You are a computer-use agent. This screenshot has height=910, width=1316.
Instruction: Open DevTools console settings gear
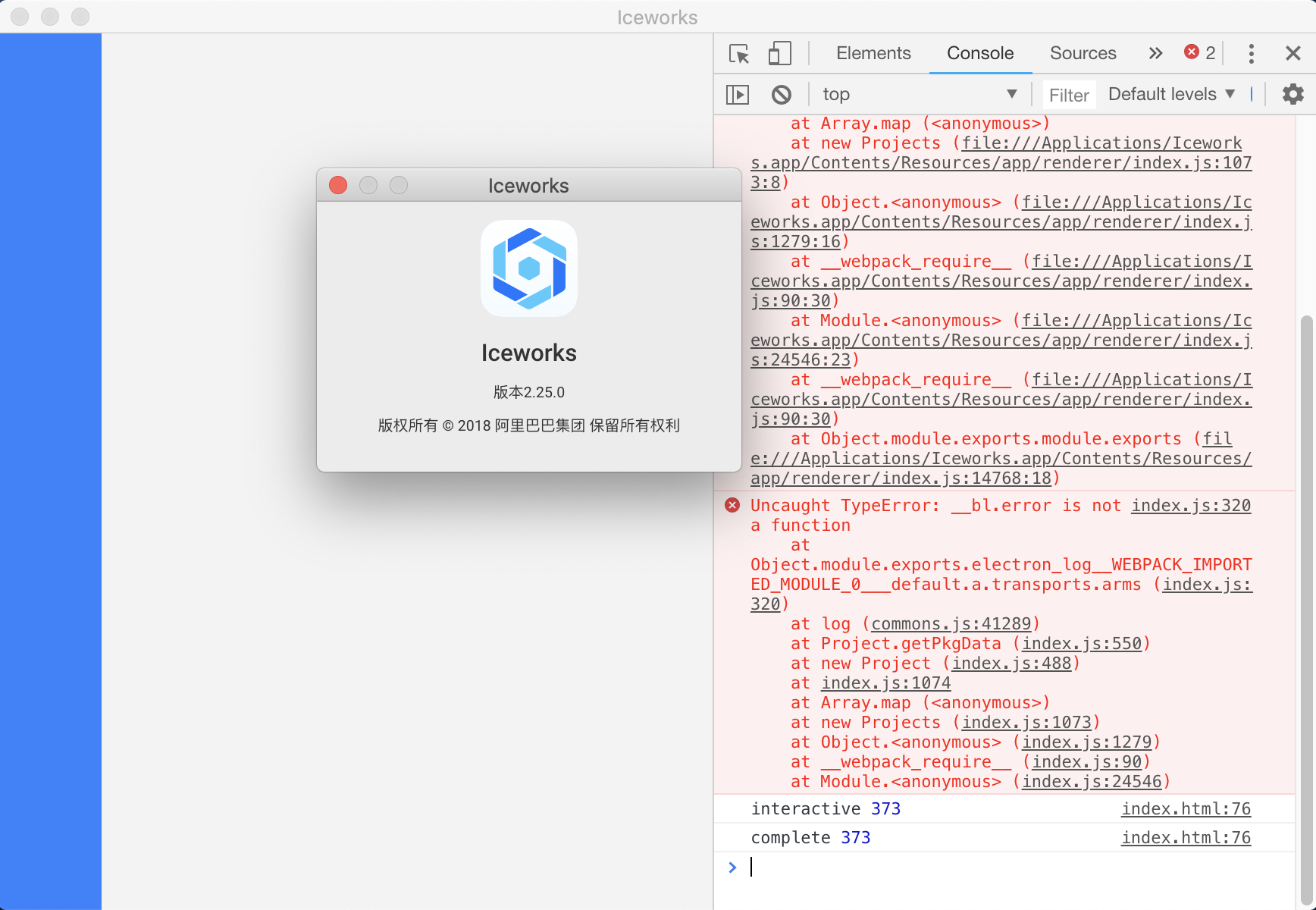1292,94
